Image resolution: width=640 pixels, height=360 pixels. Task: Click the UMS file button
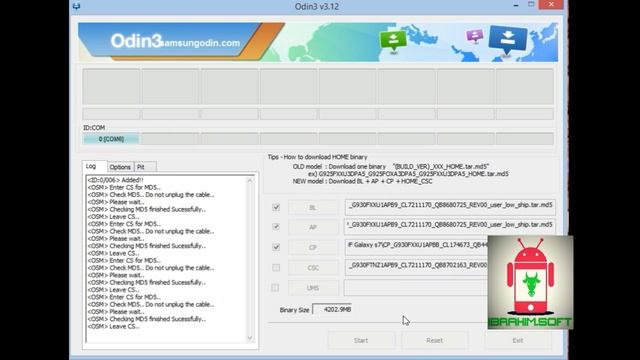tap(313, 288)
